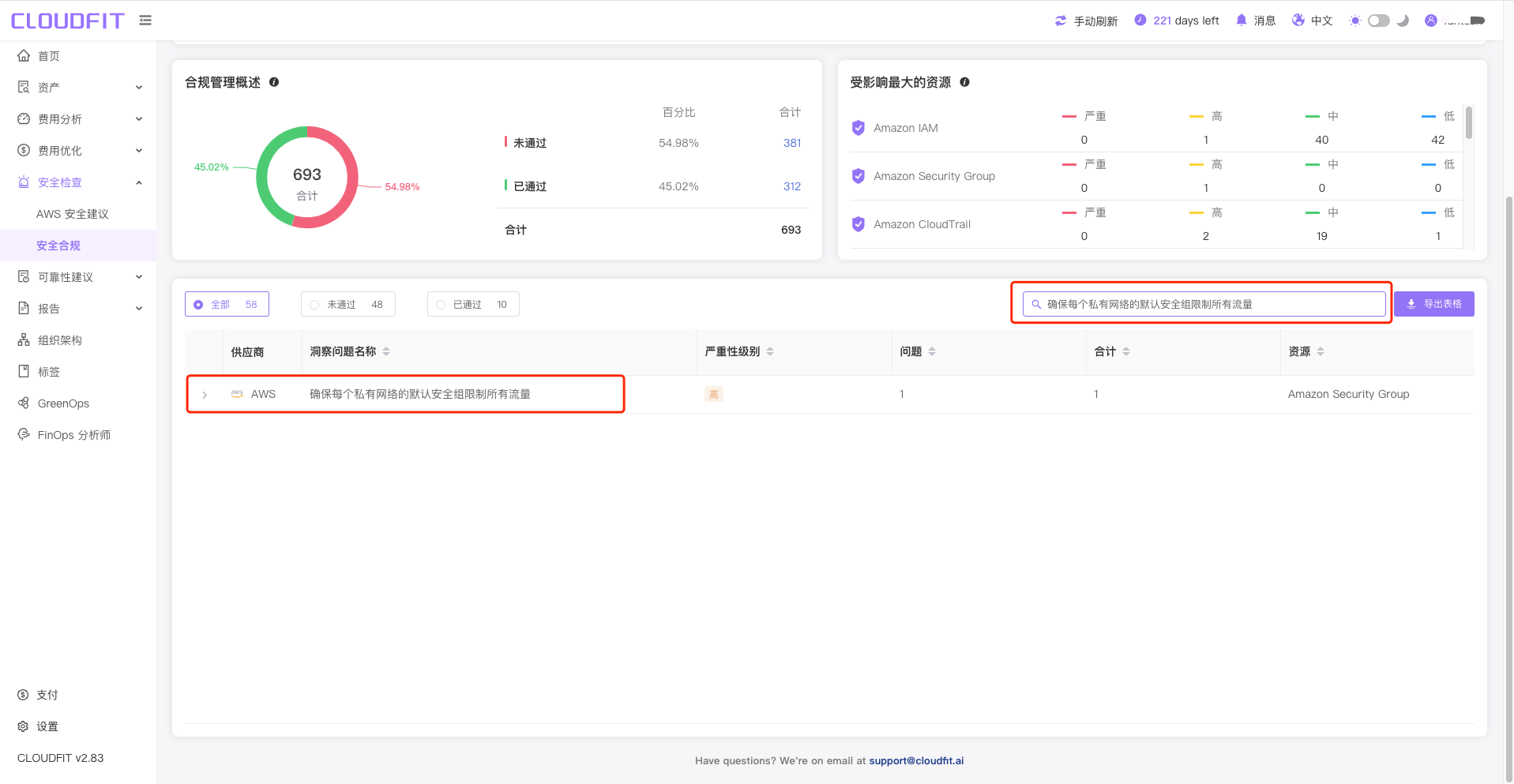Click support@cloudfit.ai email link
Screen dimensions: 1514x784
click(916, 761)
